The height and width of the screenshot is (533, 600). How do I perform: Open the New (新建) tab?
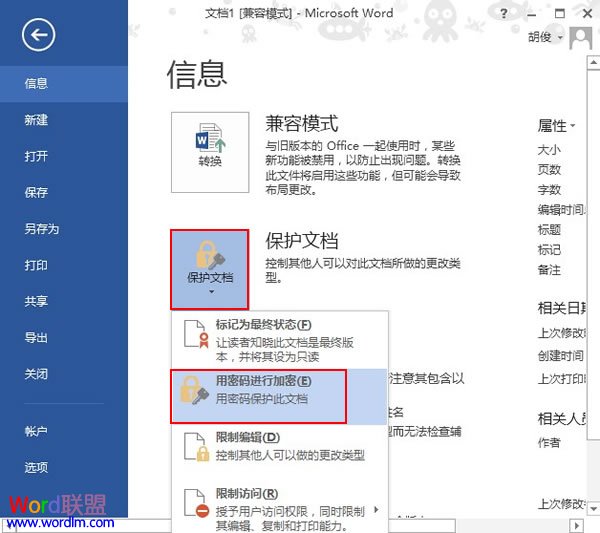pyautogui.click(x=64, y=120)
